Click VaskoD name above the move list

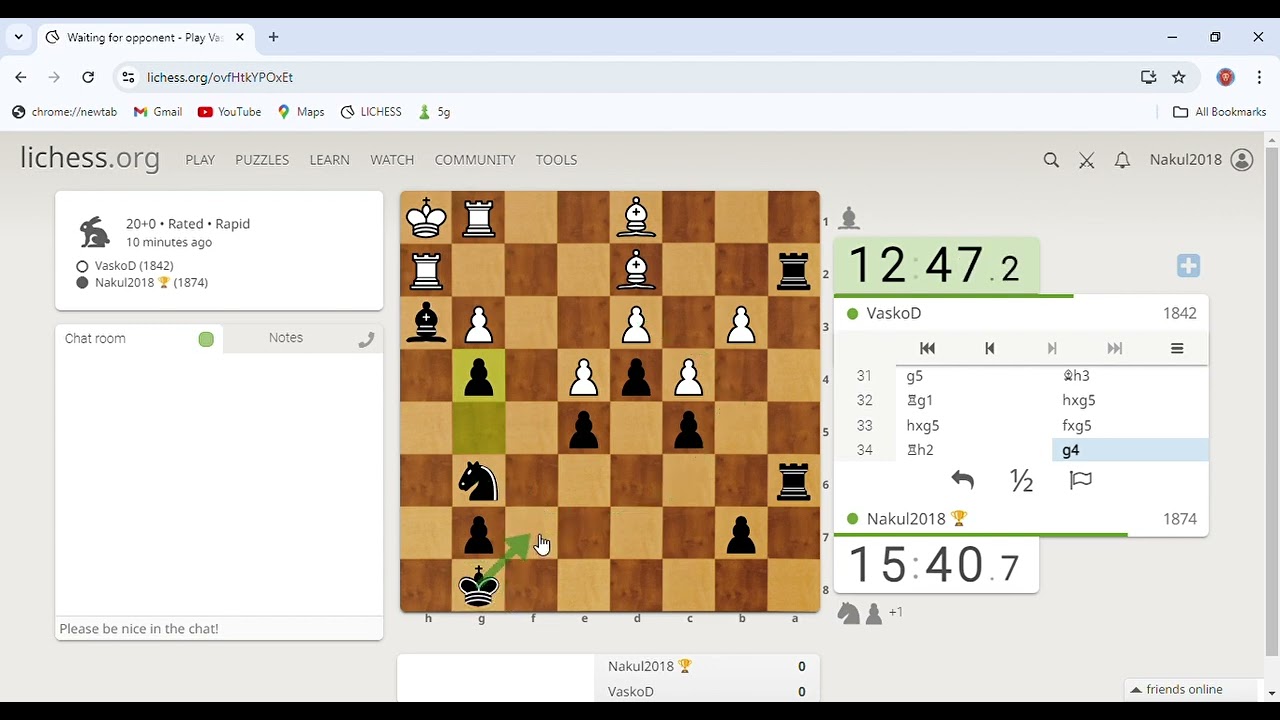(x=894, y=313)
